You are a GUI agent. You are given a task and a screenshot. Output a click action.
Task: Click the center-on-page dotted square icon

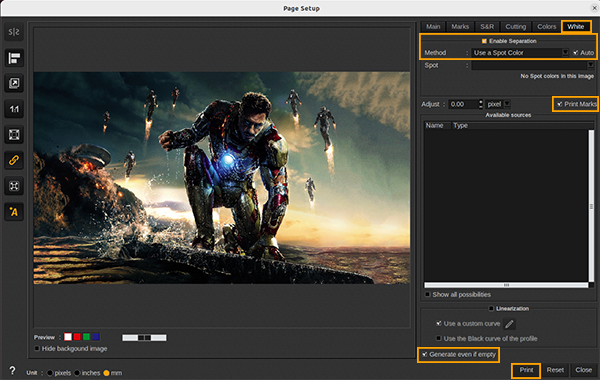click(14, 186)
